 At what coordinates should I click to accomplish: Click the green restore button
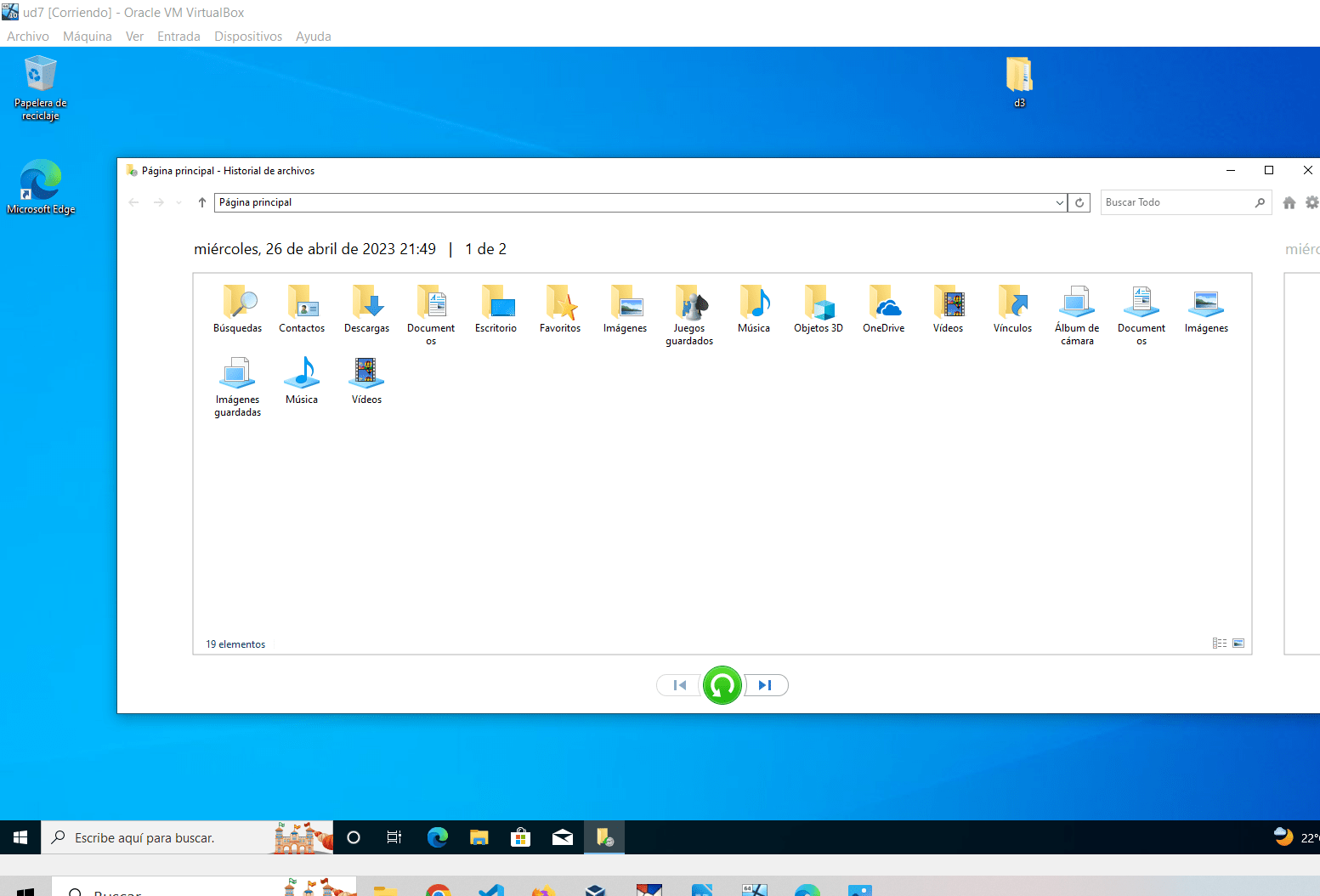(x=722, y=685)
